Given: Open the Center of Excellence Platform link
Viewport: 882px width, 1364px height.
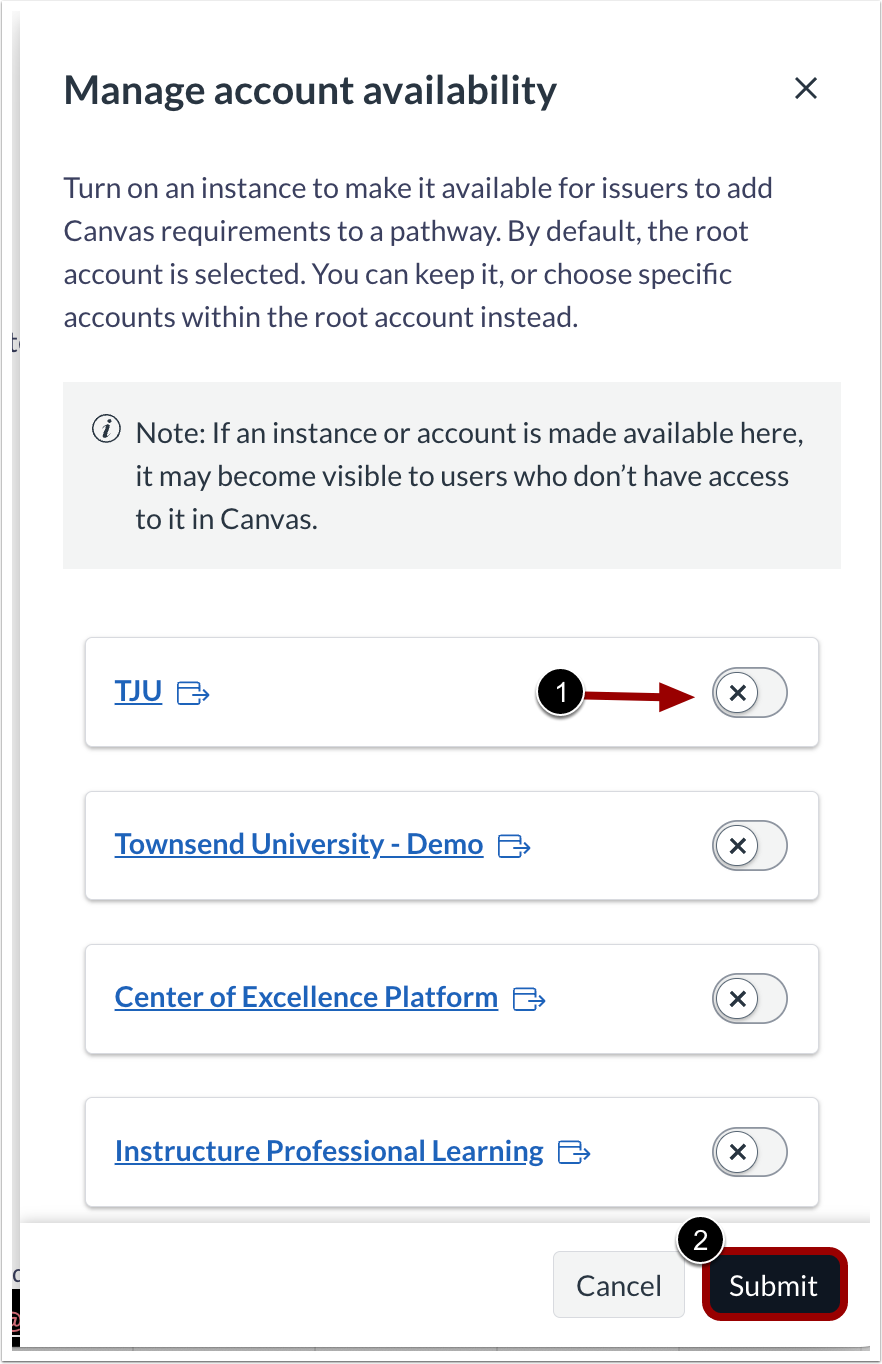Looking at the screenshot, I should (x=306, y=997).
